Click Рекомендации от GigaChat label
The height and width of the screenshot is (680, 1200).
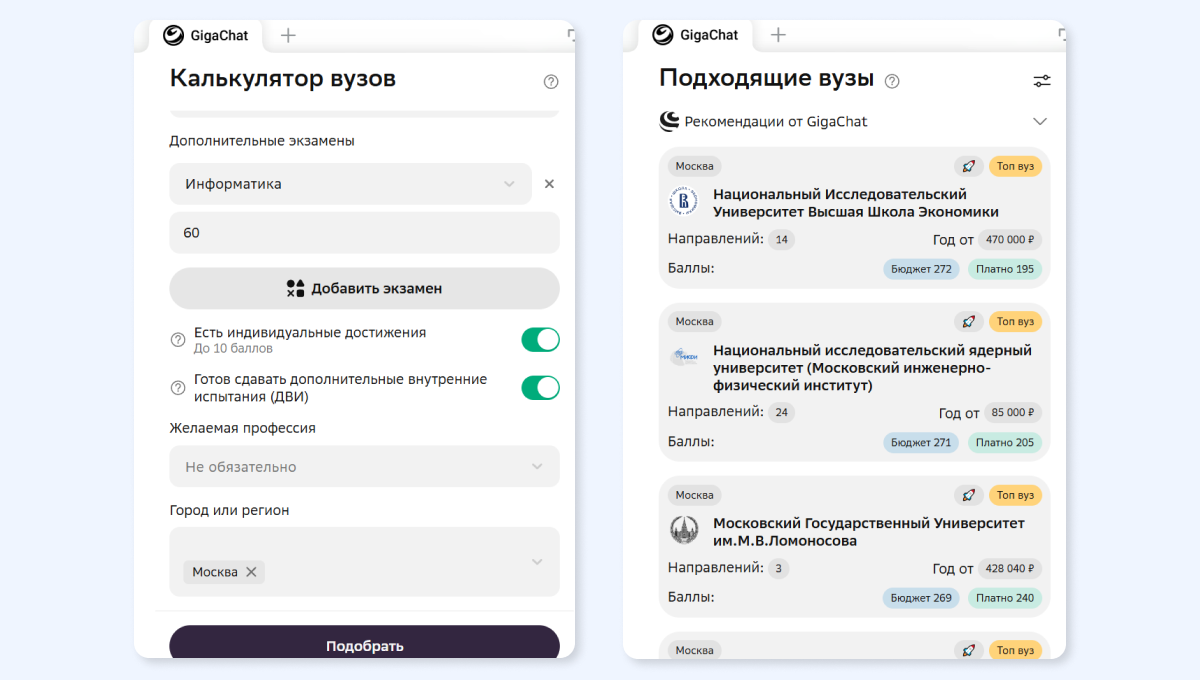pyautogui.click(x=776, y=121)
